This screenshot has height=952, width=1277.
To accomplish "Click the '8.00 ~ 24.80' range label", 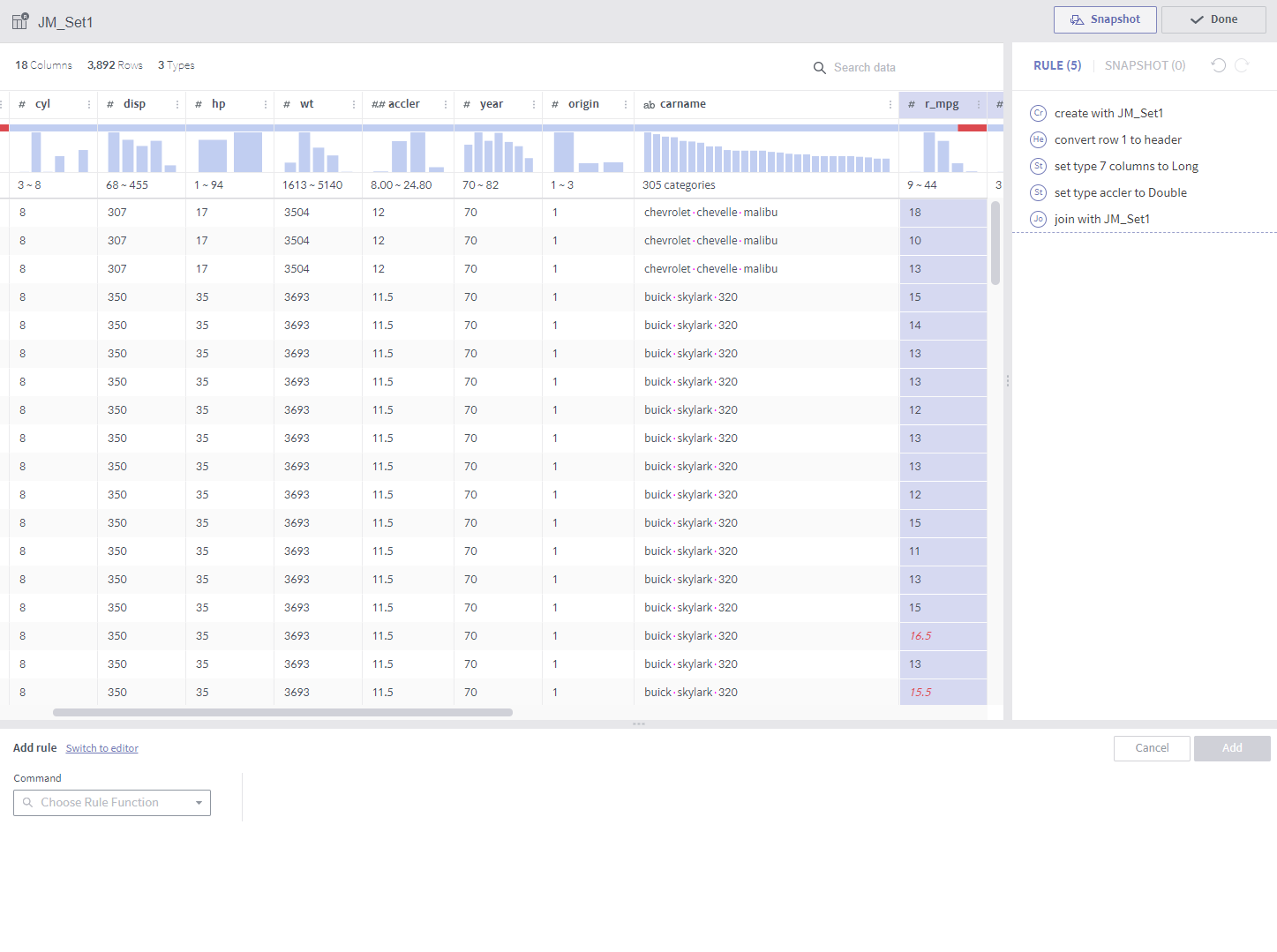I will (x=402, y=185).
